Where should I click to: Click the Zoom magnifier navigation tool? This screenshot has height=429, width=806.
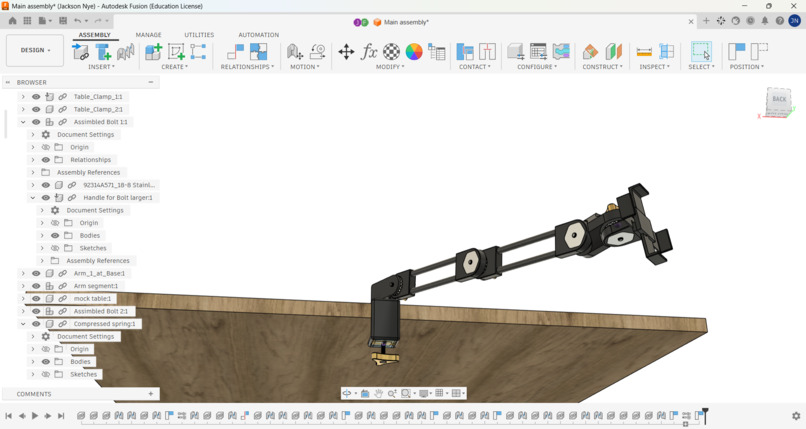[x=392, y=394]
